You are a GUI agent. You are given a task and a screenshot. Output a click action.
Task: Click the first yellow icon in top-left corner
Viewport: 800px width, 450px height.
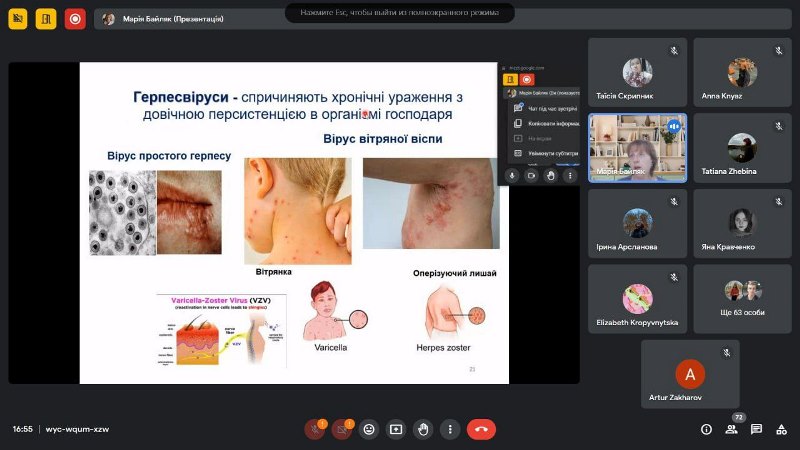tap(18, 18)
